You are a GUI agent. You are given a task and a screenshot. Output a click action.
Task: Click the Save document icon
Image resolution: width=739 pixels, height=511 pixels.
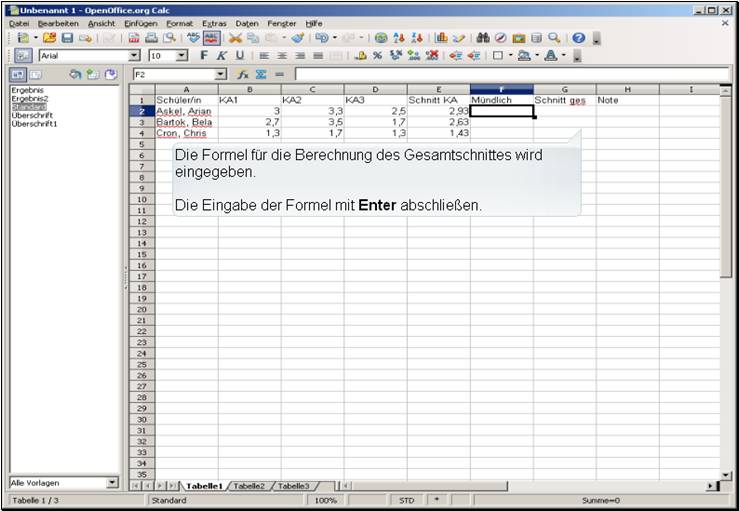pyautogui.click(x=68, y=38)
